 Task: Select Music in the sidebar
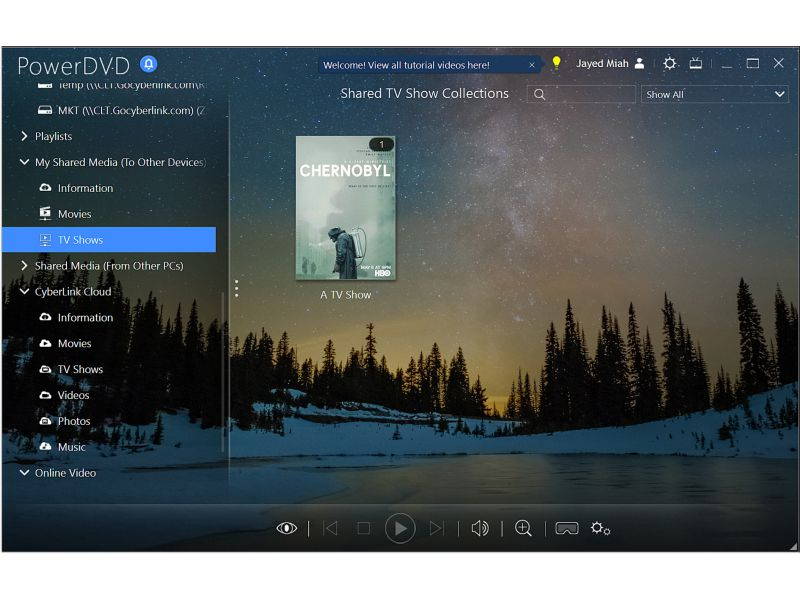click(x=71, y=447)
